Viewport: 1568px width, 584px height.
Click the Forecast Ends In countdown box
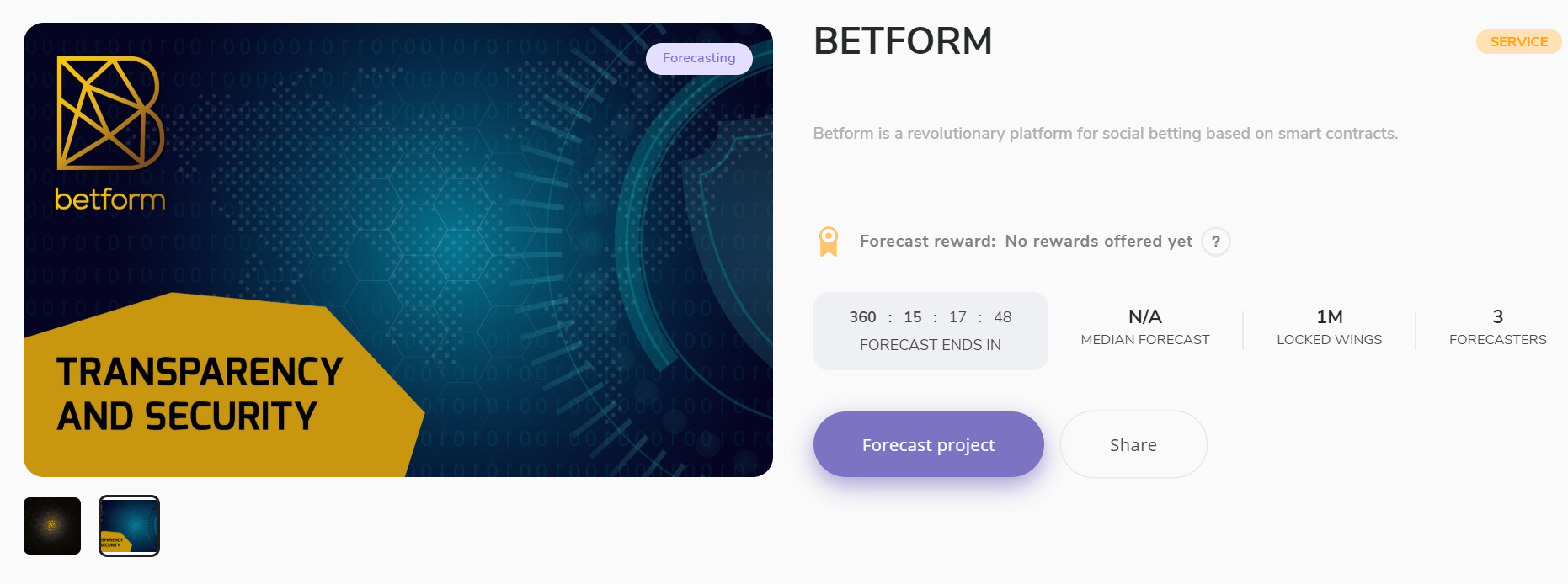[931, 331]
